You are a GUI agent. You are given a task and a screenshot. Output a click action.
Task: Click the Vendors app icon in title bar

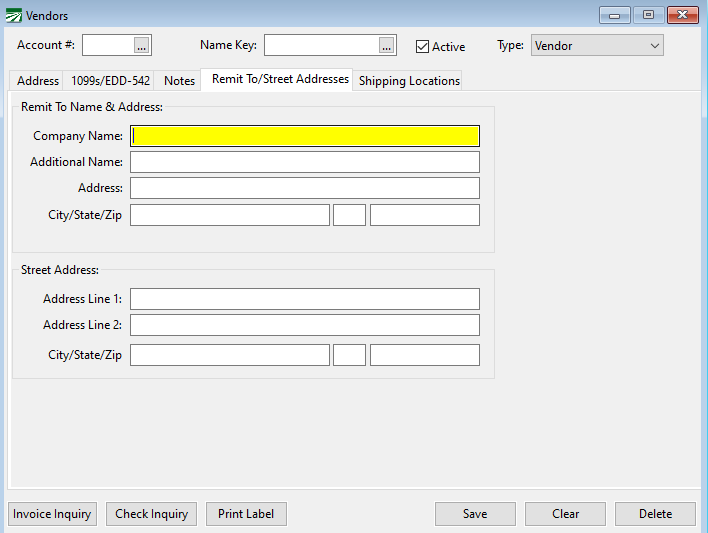click(14, 15)
